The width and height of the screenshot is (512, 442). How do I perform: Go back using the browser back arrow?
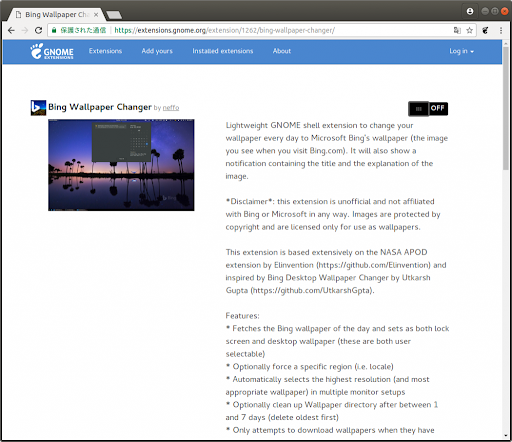[x=11, y=30]
